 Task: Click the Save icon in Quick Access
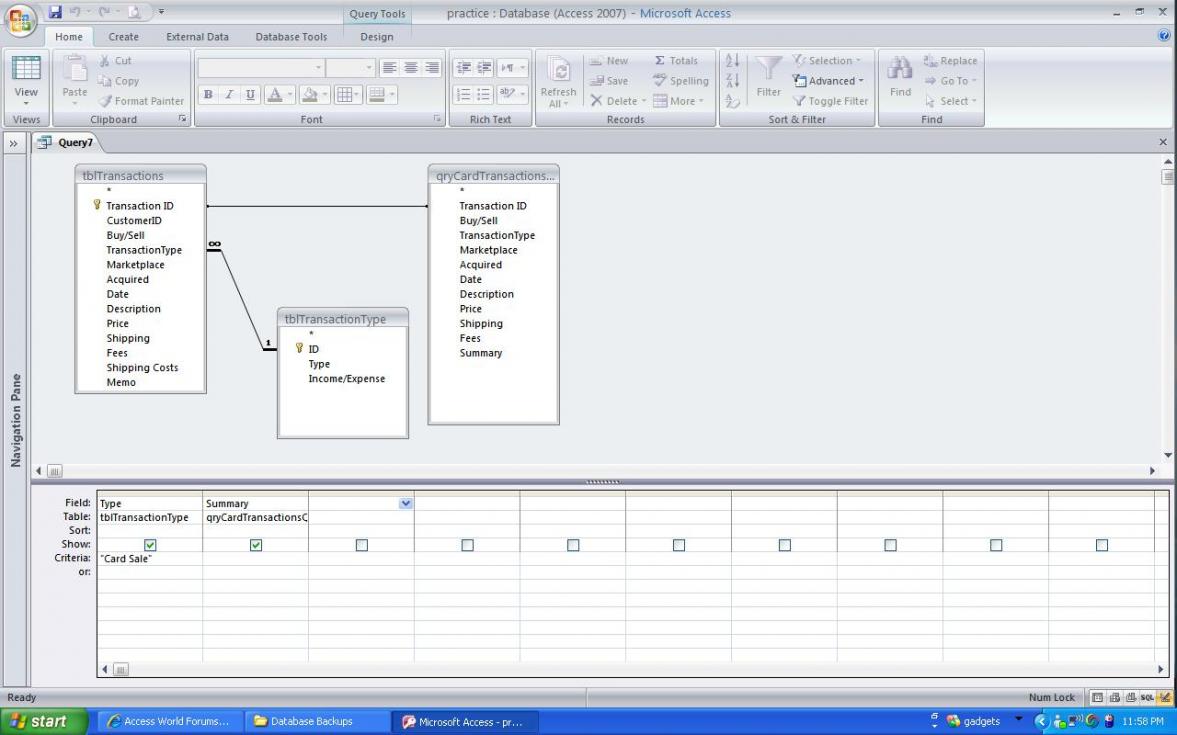coord(56,13)
